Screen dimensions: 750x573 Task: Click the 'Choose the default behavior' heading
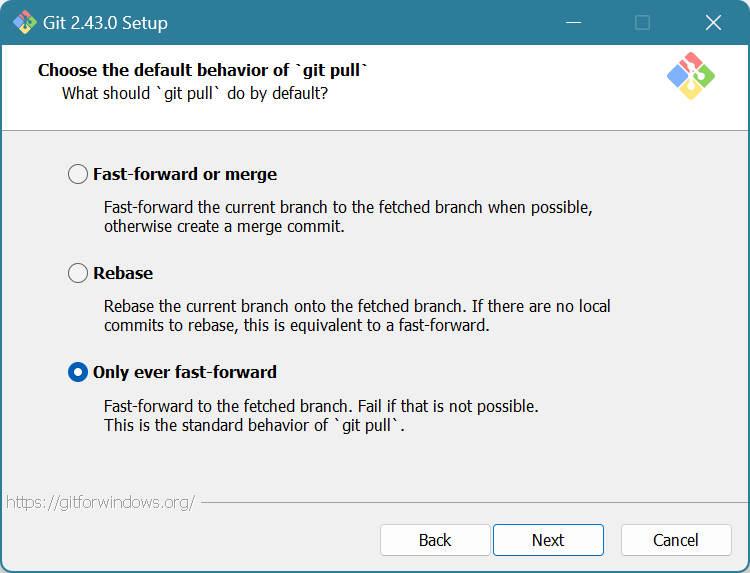pyautogui.click(x=204, y=70)
